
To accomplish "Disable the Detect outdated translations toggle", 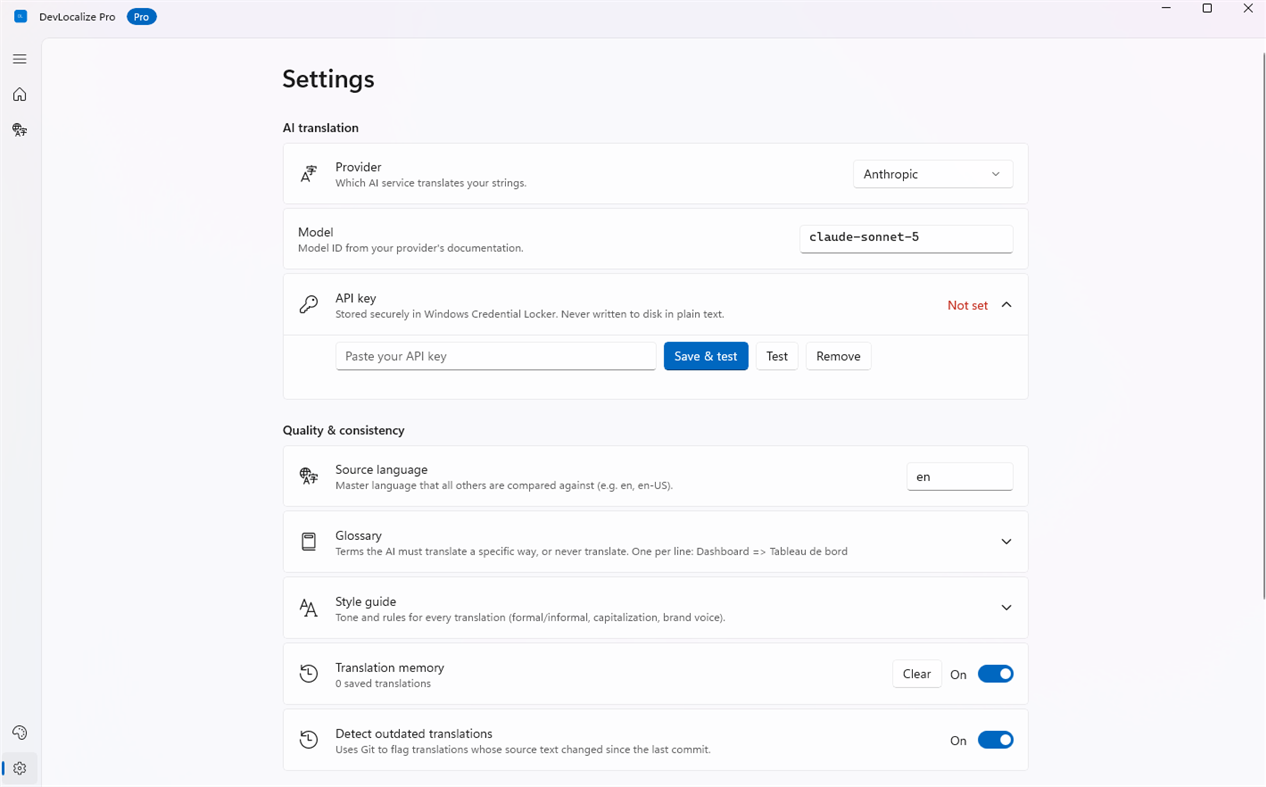I will [995, 740].
